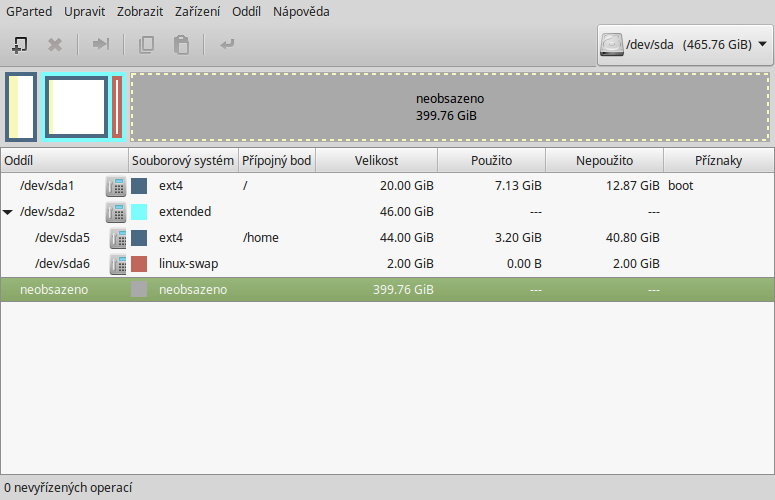Select the neobsazeno 399.76 GiB disk map area

pyautogui.click(x=450, y=107)
